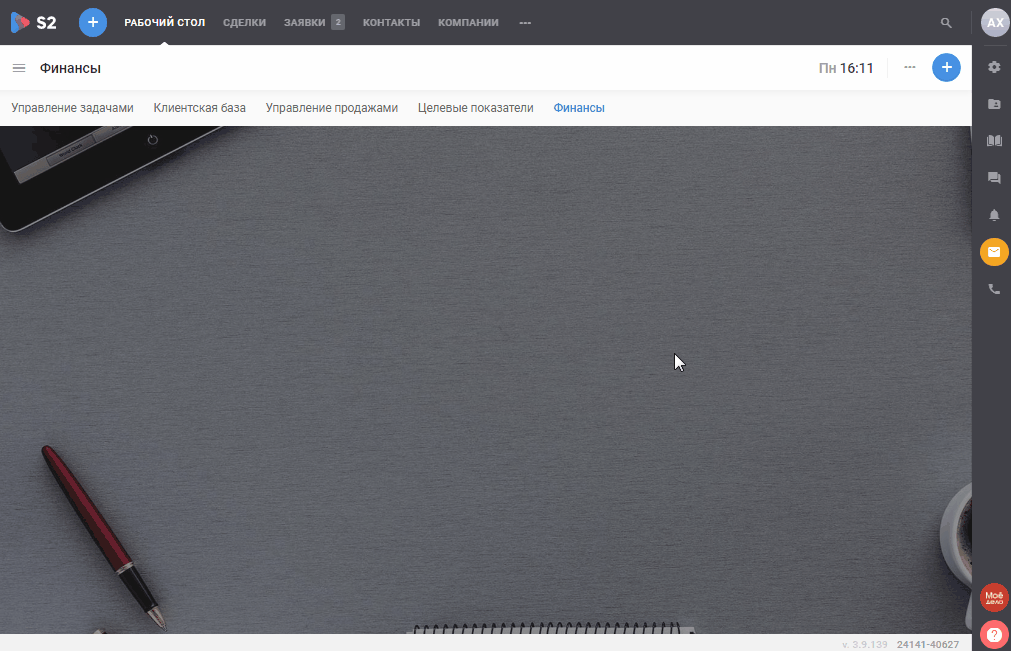The image size is (1011, 651).
Task: Open help via the question mark icon
Action: (x=994, y=634)
